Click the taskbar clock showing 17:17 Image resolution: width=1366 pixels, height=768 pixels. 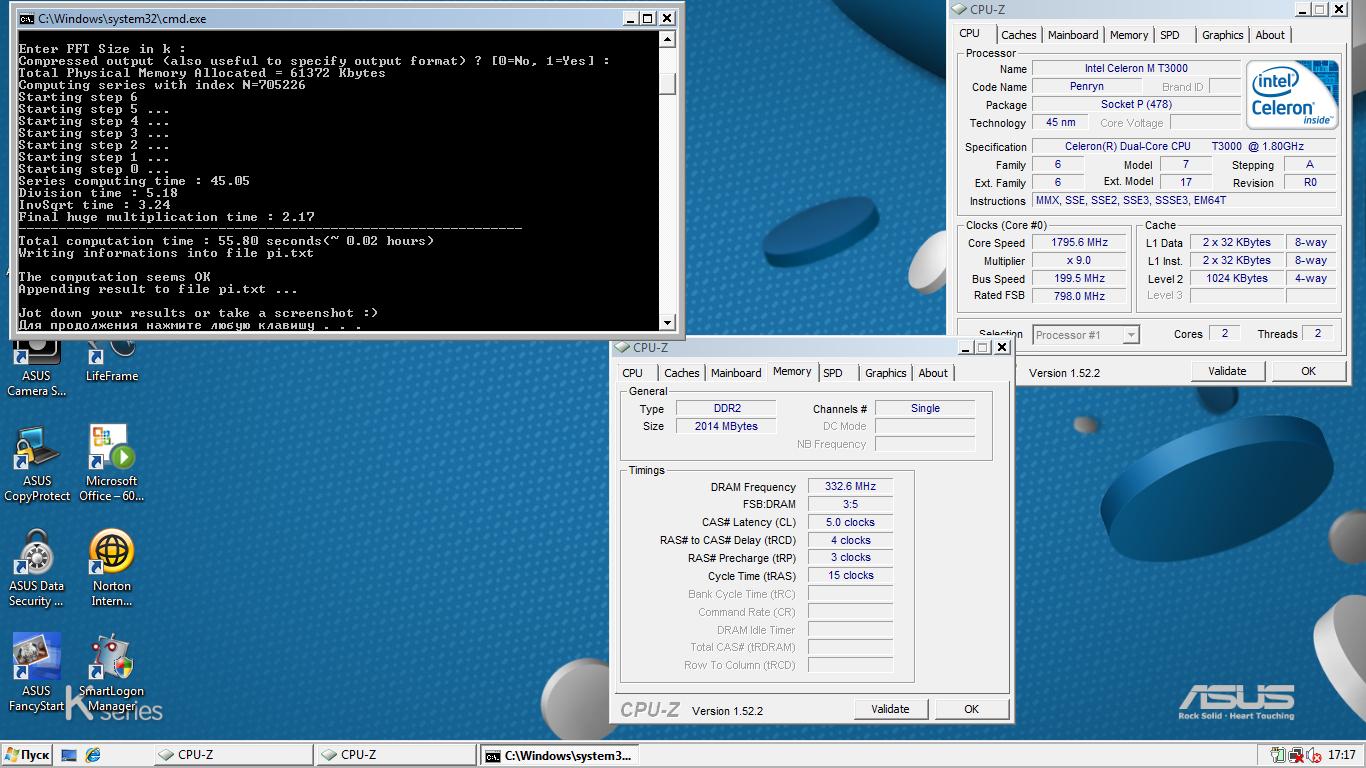pyautogui.click(x=1342, y=755)
